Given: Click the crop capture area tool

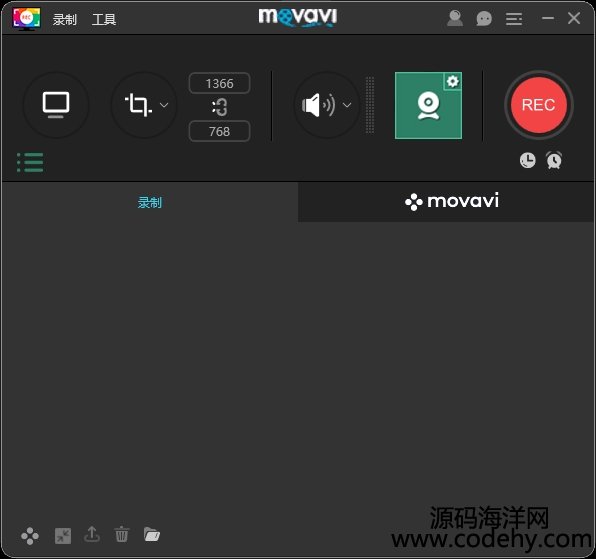Looking at the screenshot, I should pyautogui.click(x=138, y=105).
